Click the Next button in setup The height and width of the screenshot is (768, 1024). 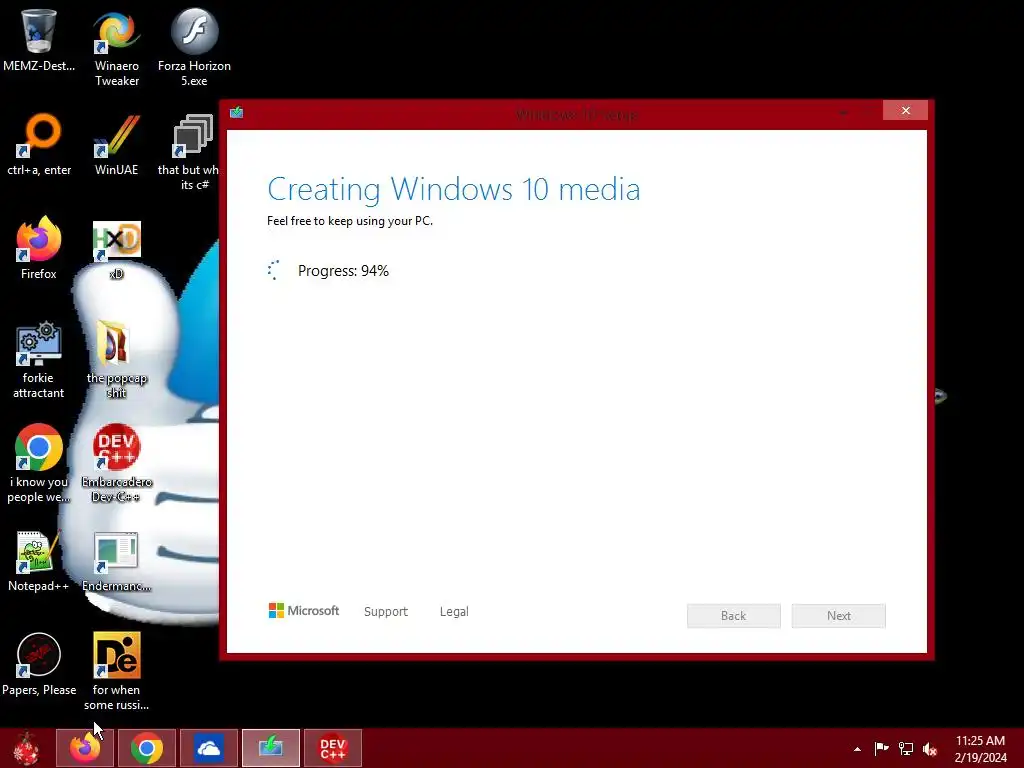tap(839, 616)
